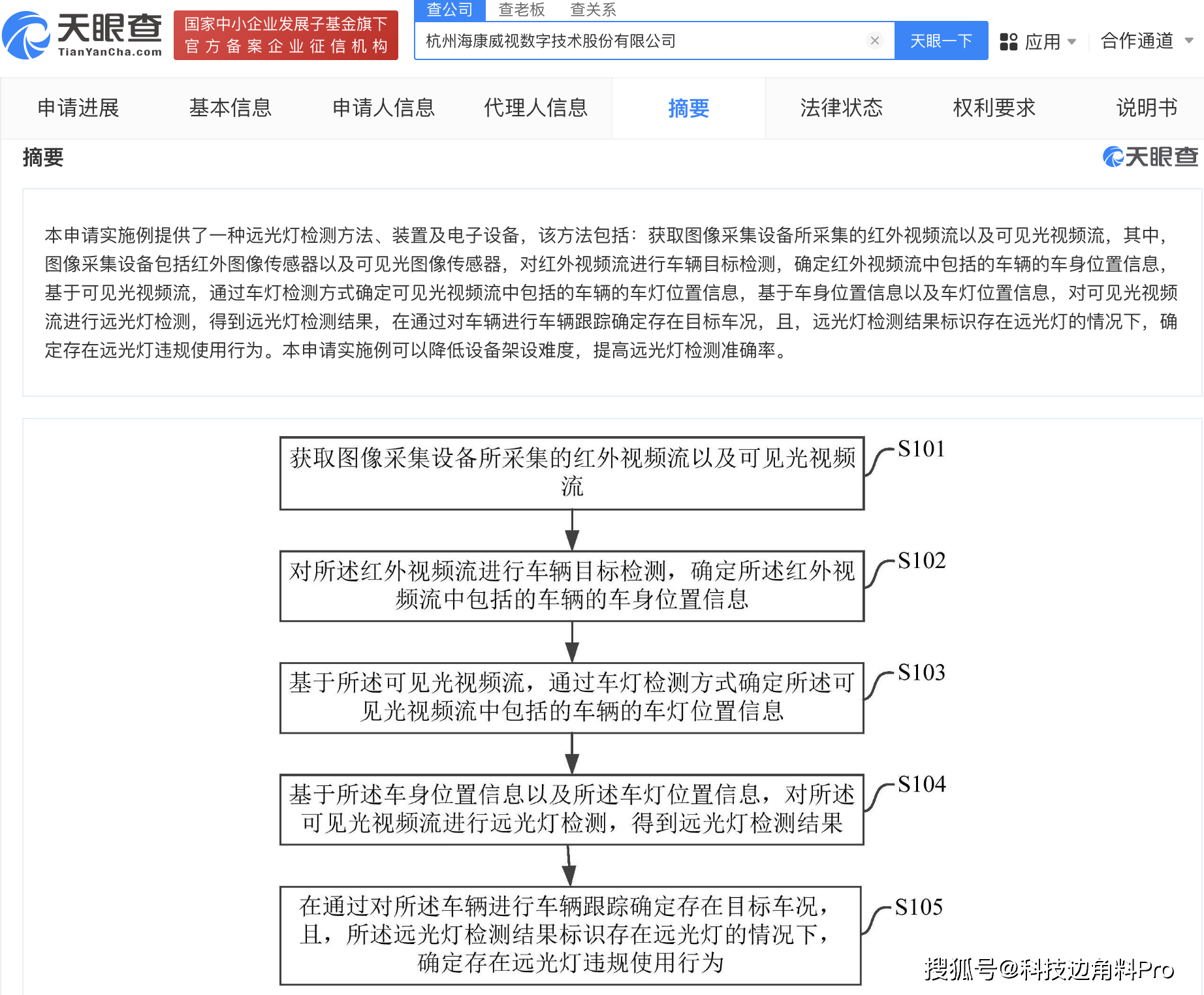Switch to the 查关系 search tab

click(592, 9)
